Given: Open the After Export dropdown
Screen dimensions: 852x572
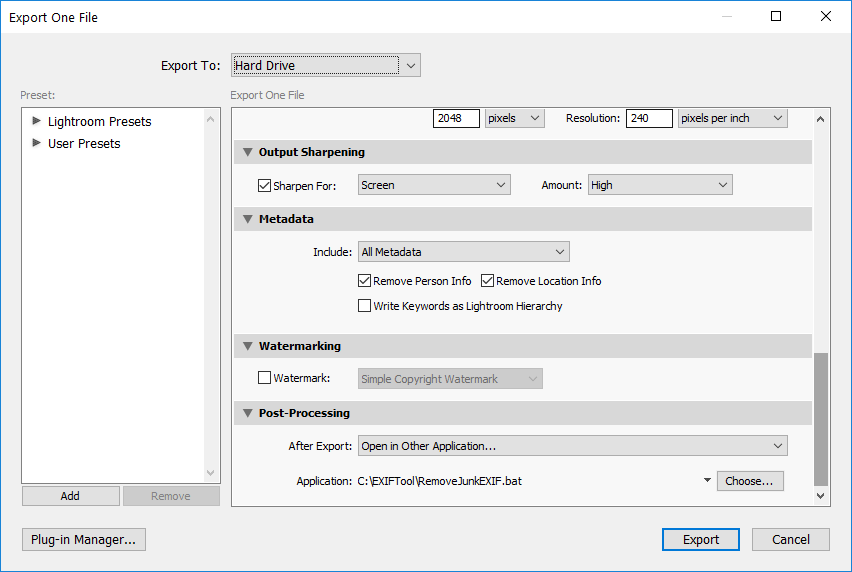Looking at the screenshot, I should [573, 445].
